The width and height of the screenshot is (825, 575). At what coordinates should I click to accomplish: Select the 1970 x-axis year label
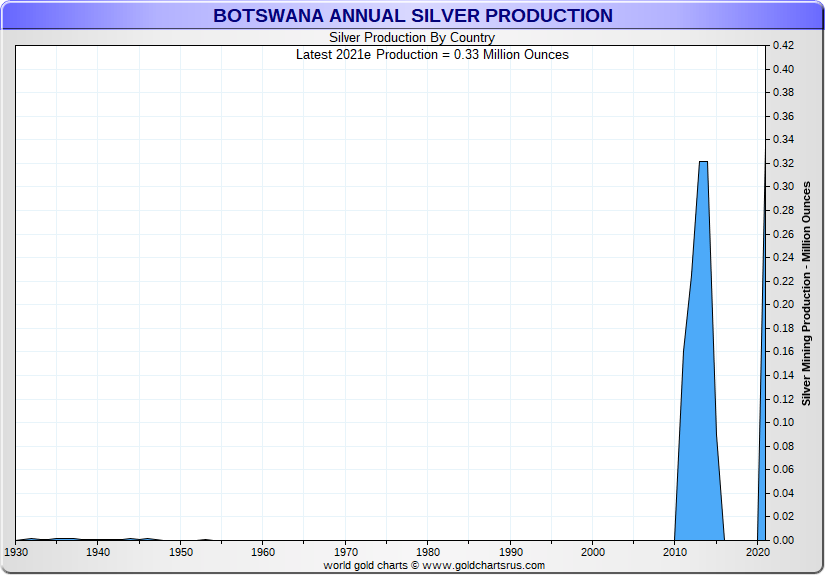345,552
